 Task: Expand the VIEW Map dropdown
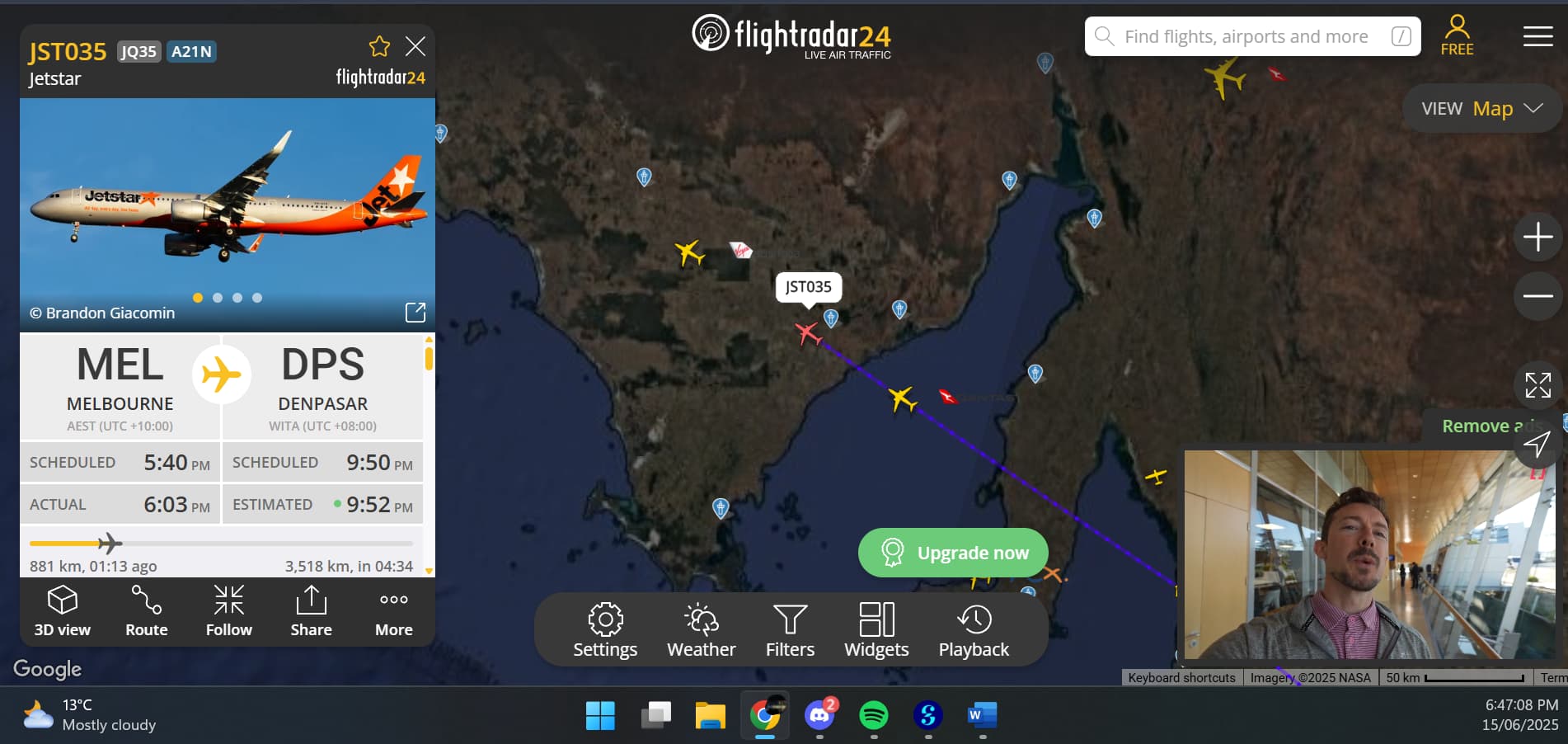(1481, 108)
